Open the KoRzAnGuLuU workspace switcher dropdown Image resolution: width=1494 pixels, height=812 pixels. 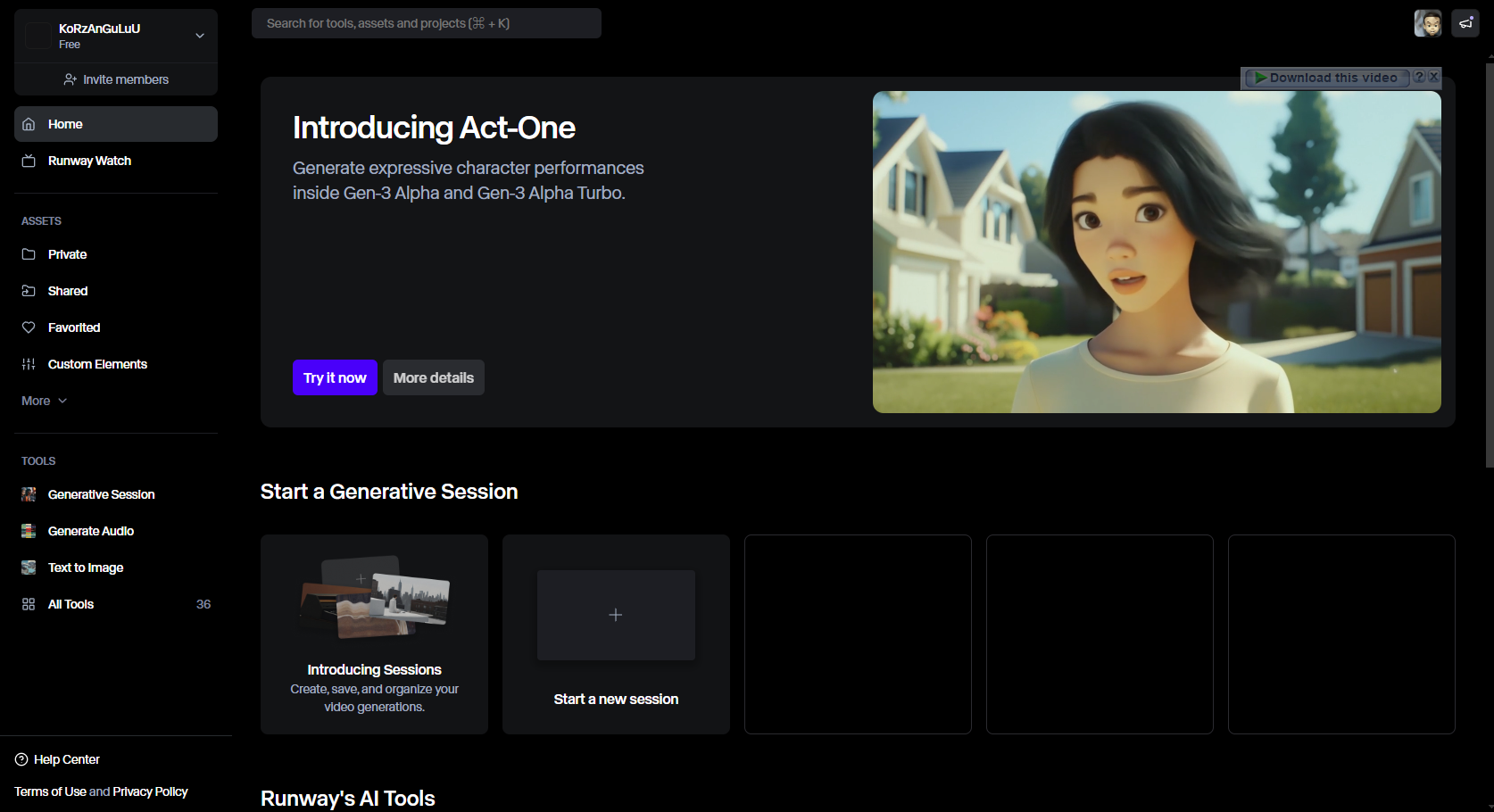[116, 36]
